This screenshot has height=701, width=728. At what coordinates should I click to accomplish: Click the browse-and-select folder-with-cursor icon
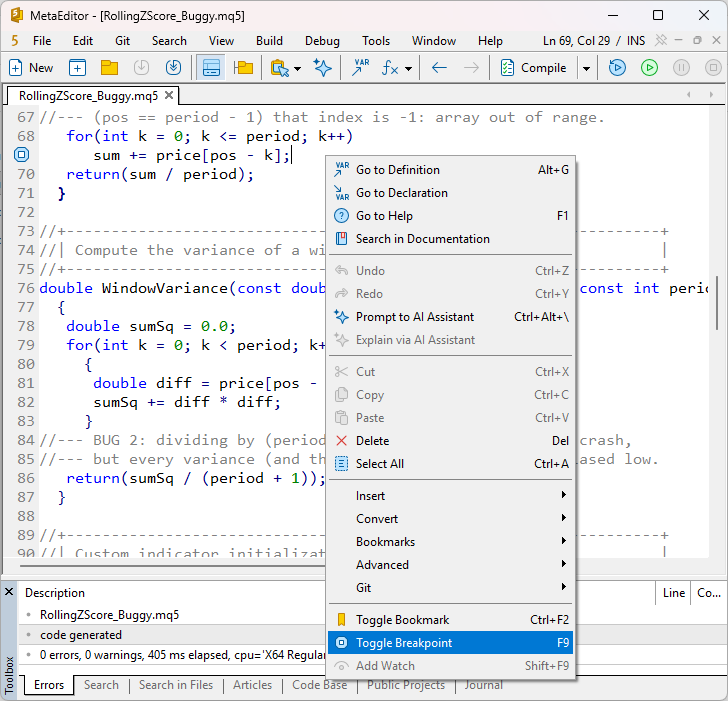[280, 68]
